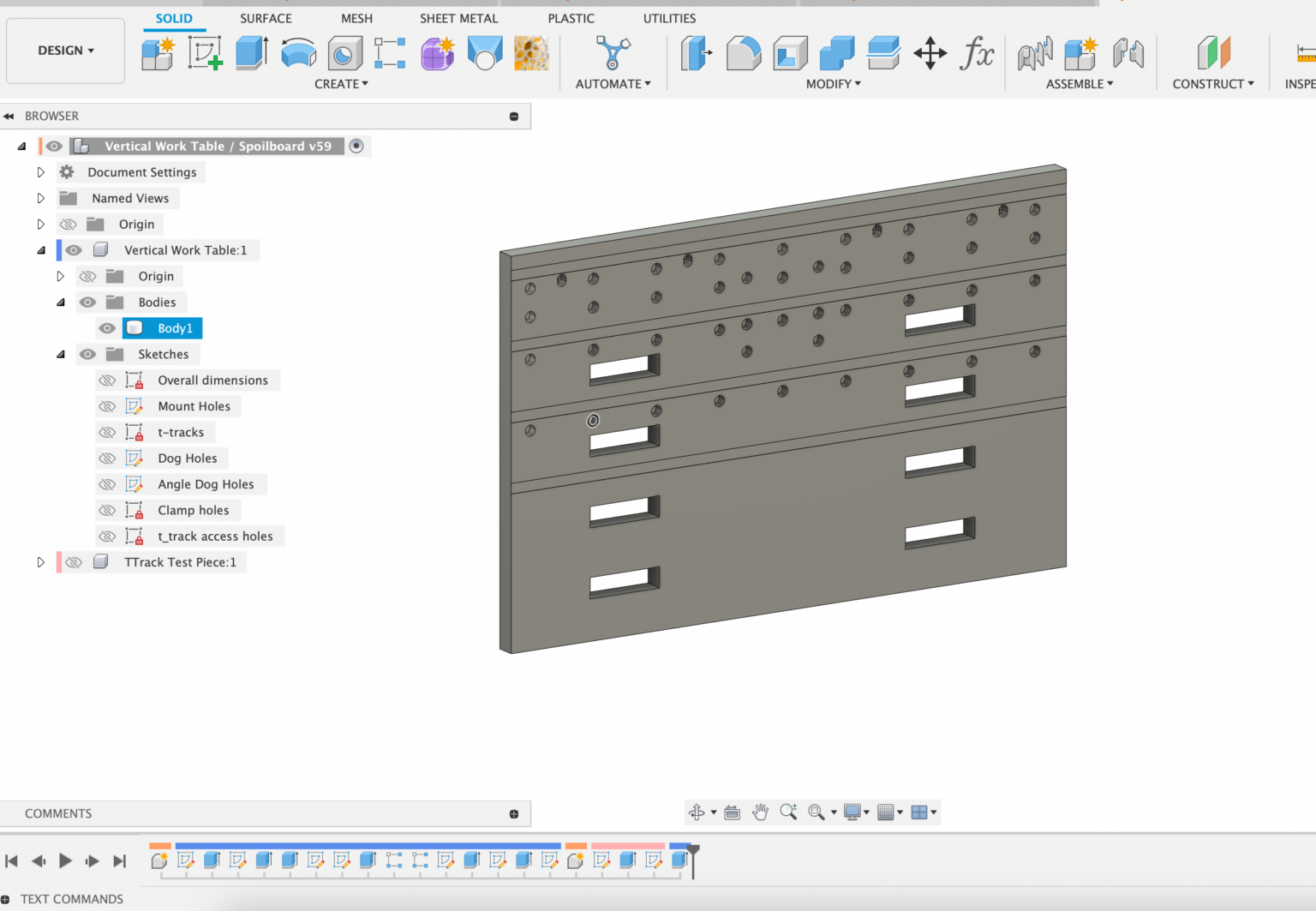Select the Pan tool in navigation bar
Viewport: 1316px width, 911px height.
click(761, 812)
